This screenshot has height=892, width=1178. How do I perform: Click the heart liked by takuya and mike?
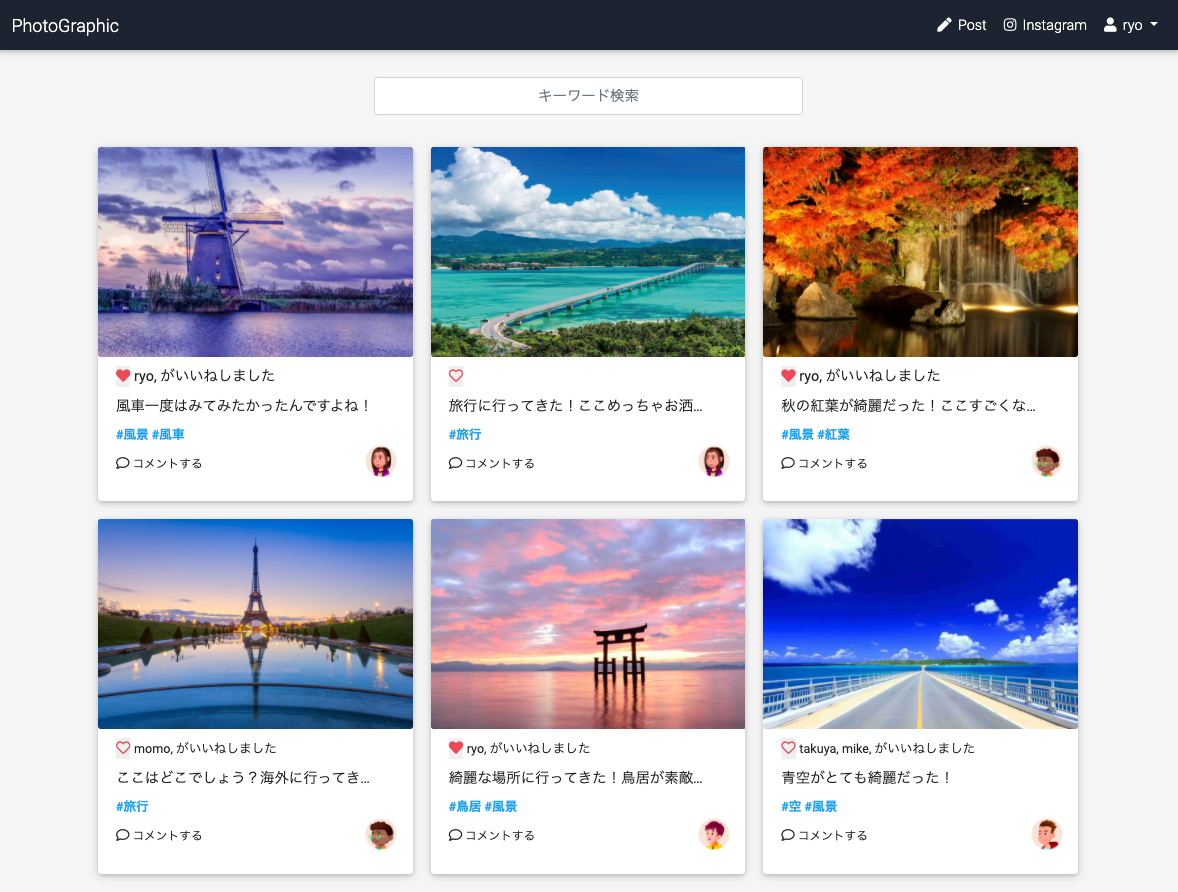coord(788,747)
